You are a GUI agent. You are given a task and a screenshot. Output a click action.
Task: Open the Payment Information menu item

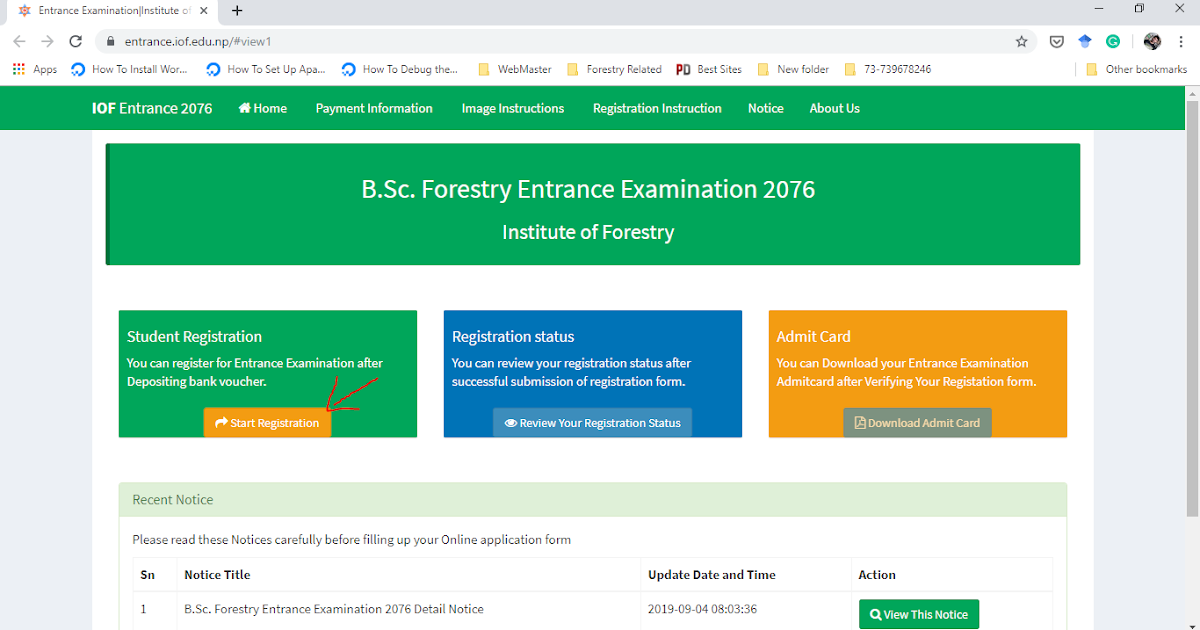coord(374,108)
